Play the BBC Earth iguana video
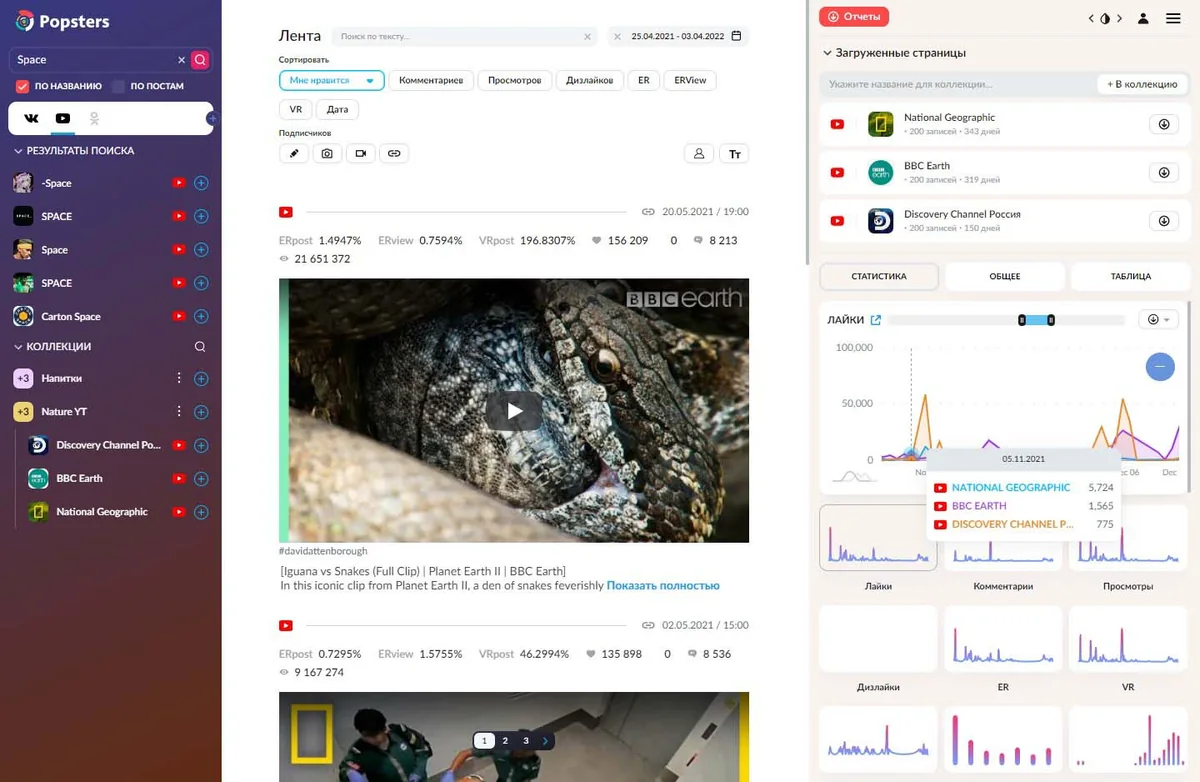The height and width of the screenshot is (782, 1200). click(x=514, y=410)
